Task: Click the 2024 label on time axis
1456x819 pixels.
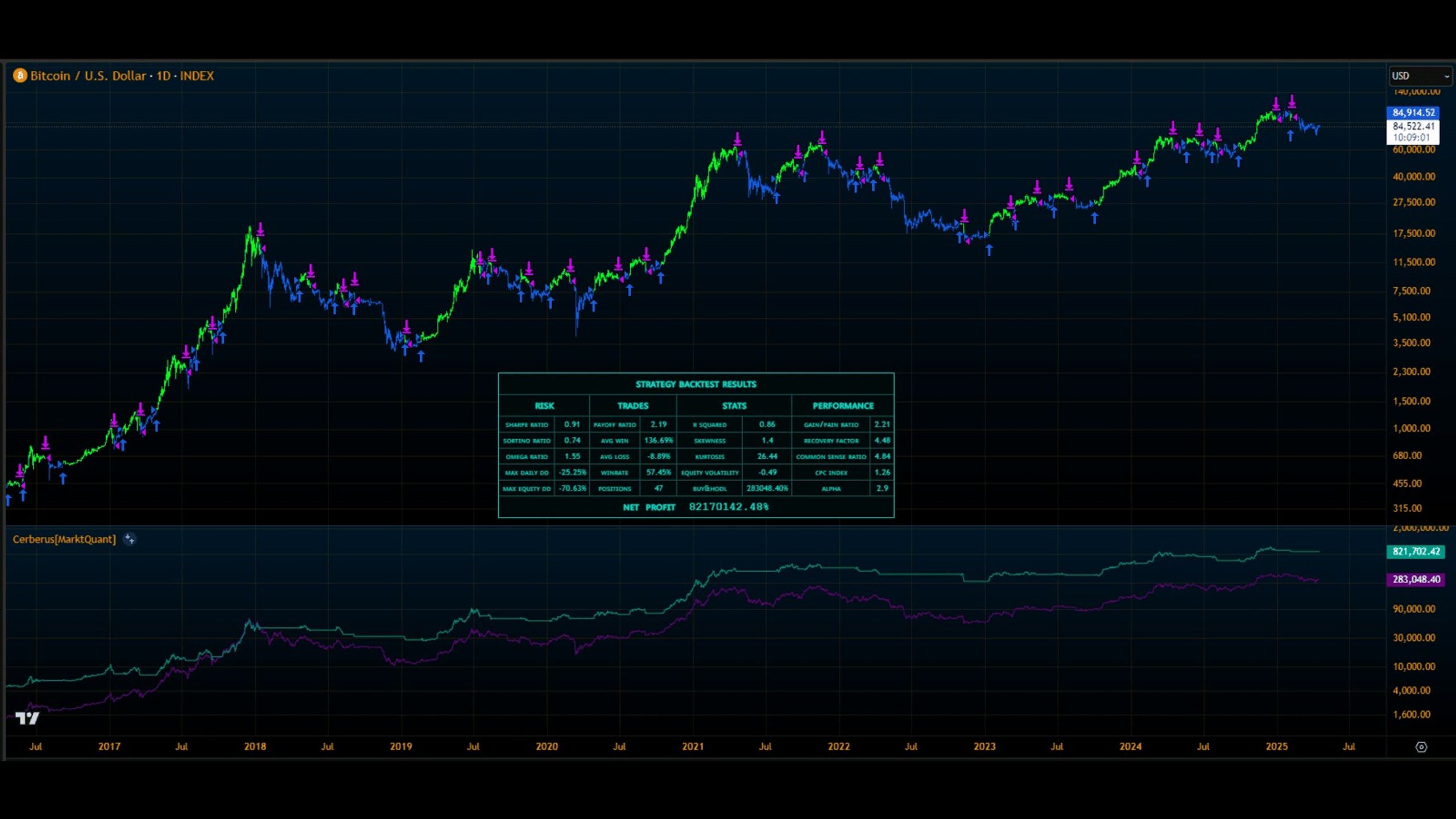Action: tap(1131, 746)
